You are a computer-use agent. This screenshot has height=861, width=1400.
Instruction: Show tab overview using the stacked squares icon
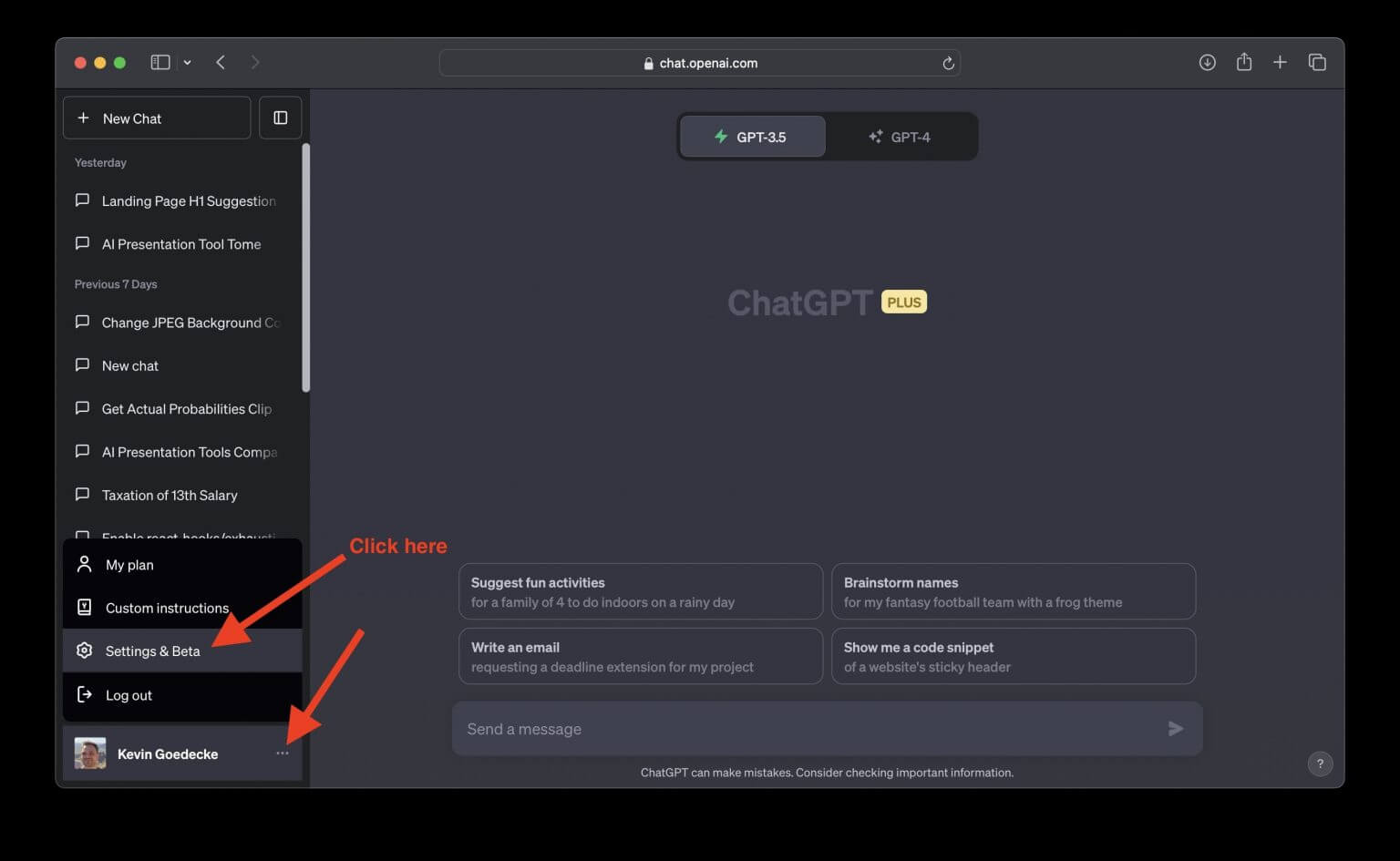coord(1317,61)
